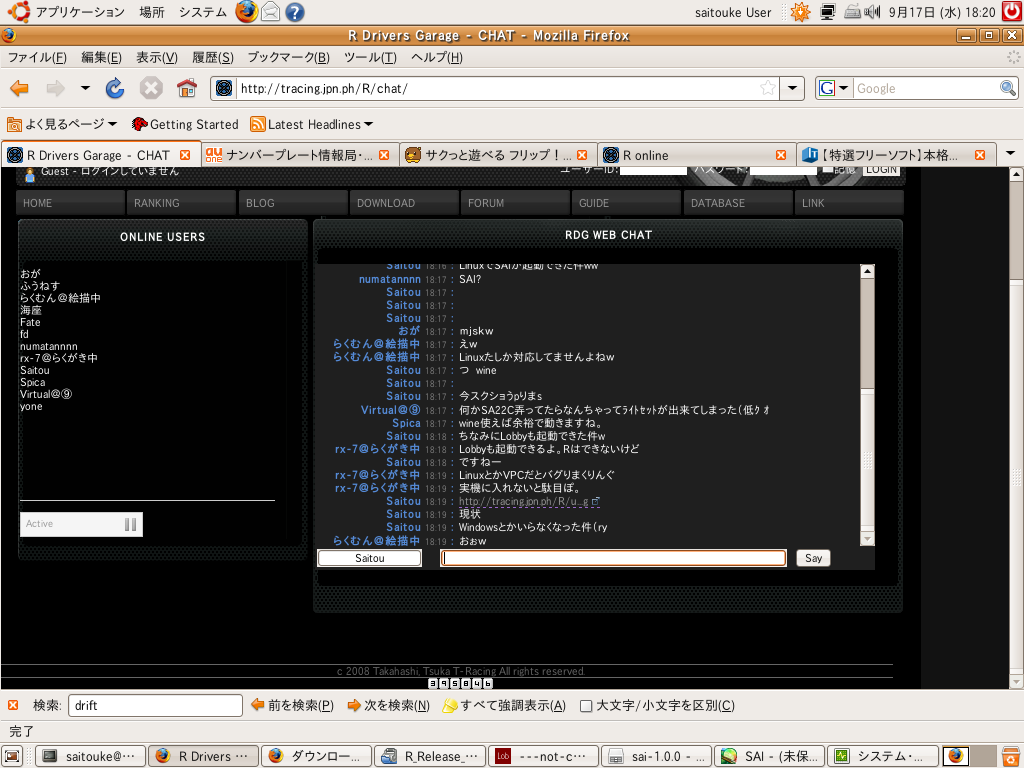Click the Back arrow navigation icon
The image size is (1024, 768).
(19, 89)
